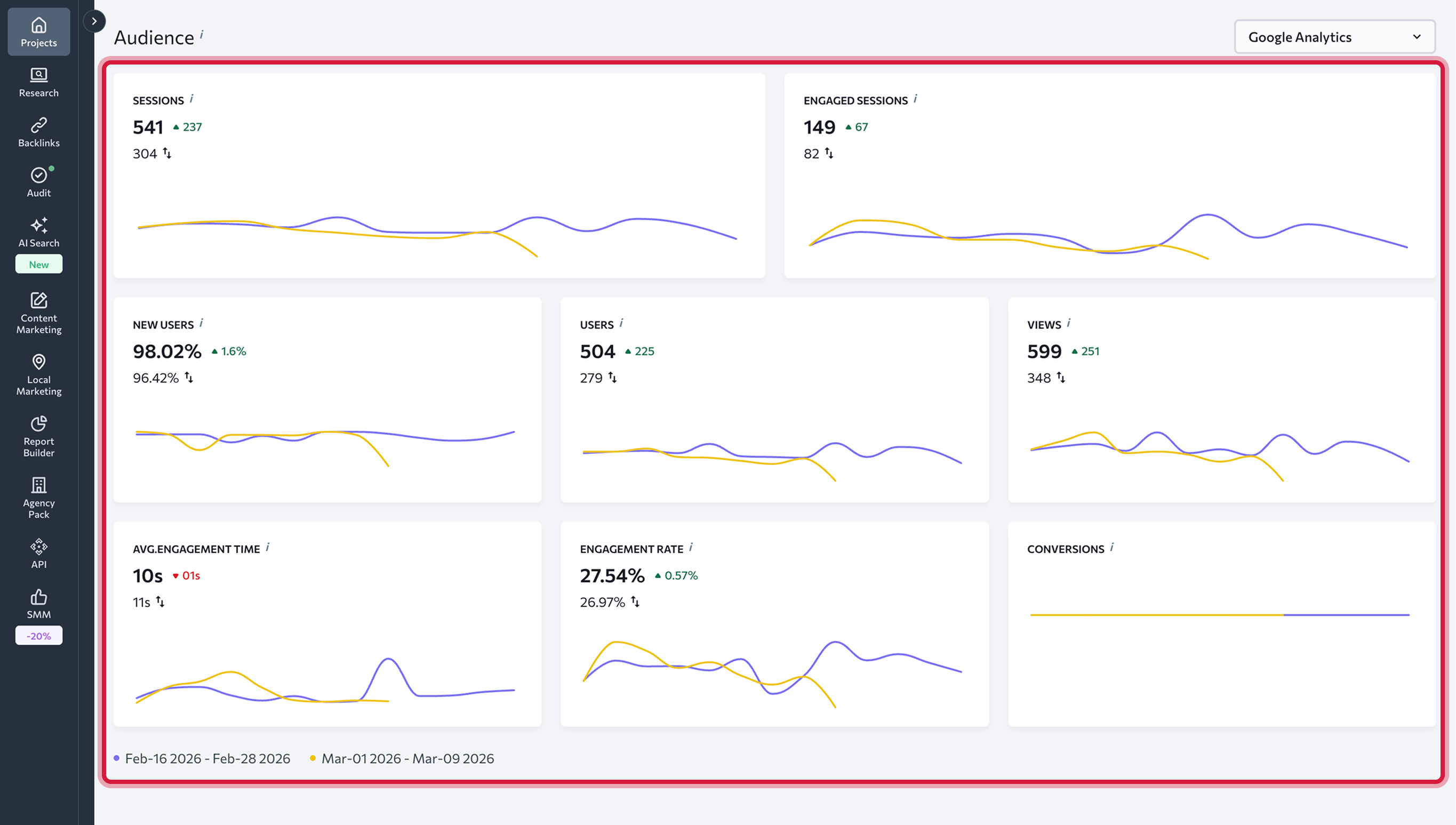Expand the collapsed sidebar with the chevron
The image size is (1456, 825).
94,21
